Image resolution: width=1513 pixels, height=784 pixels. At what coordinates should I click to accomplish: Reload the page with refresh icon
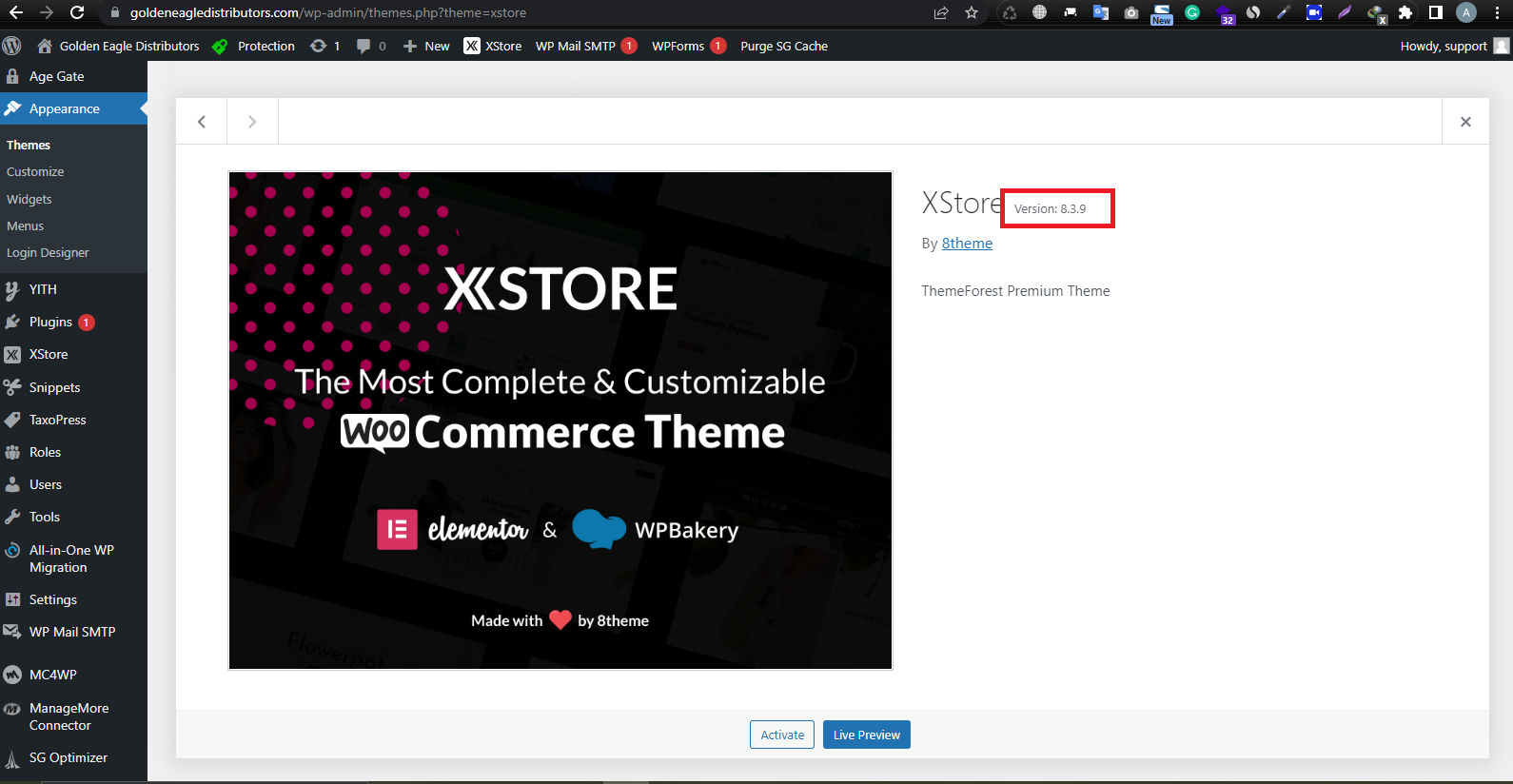click(x=77, y=12)
